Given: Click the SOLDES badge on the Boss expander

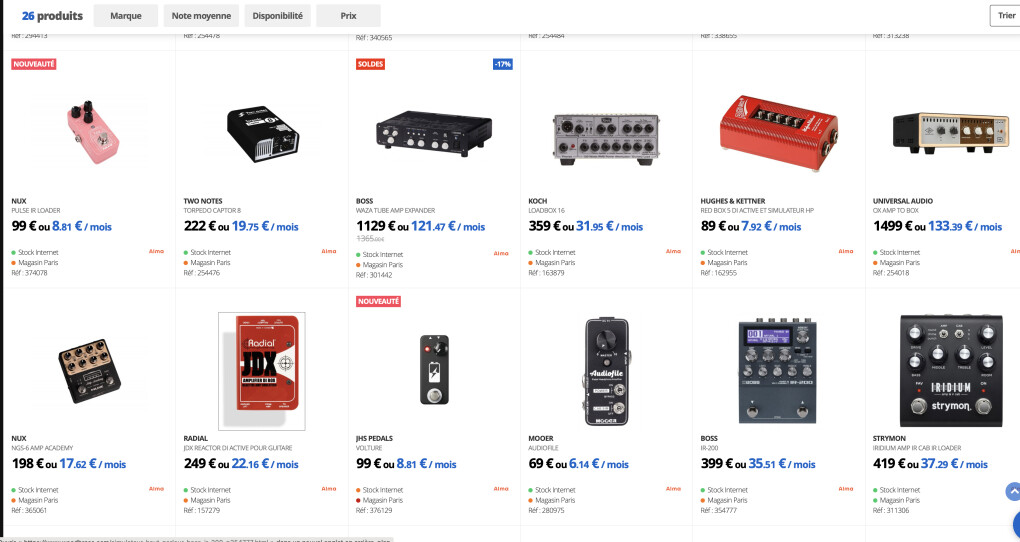Looking at the screenshot, I should pos(370,64).
